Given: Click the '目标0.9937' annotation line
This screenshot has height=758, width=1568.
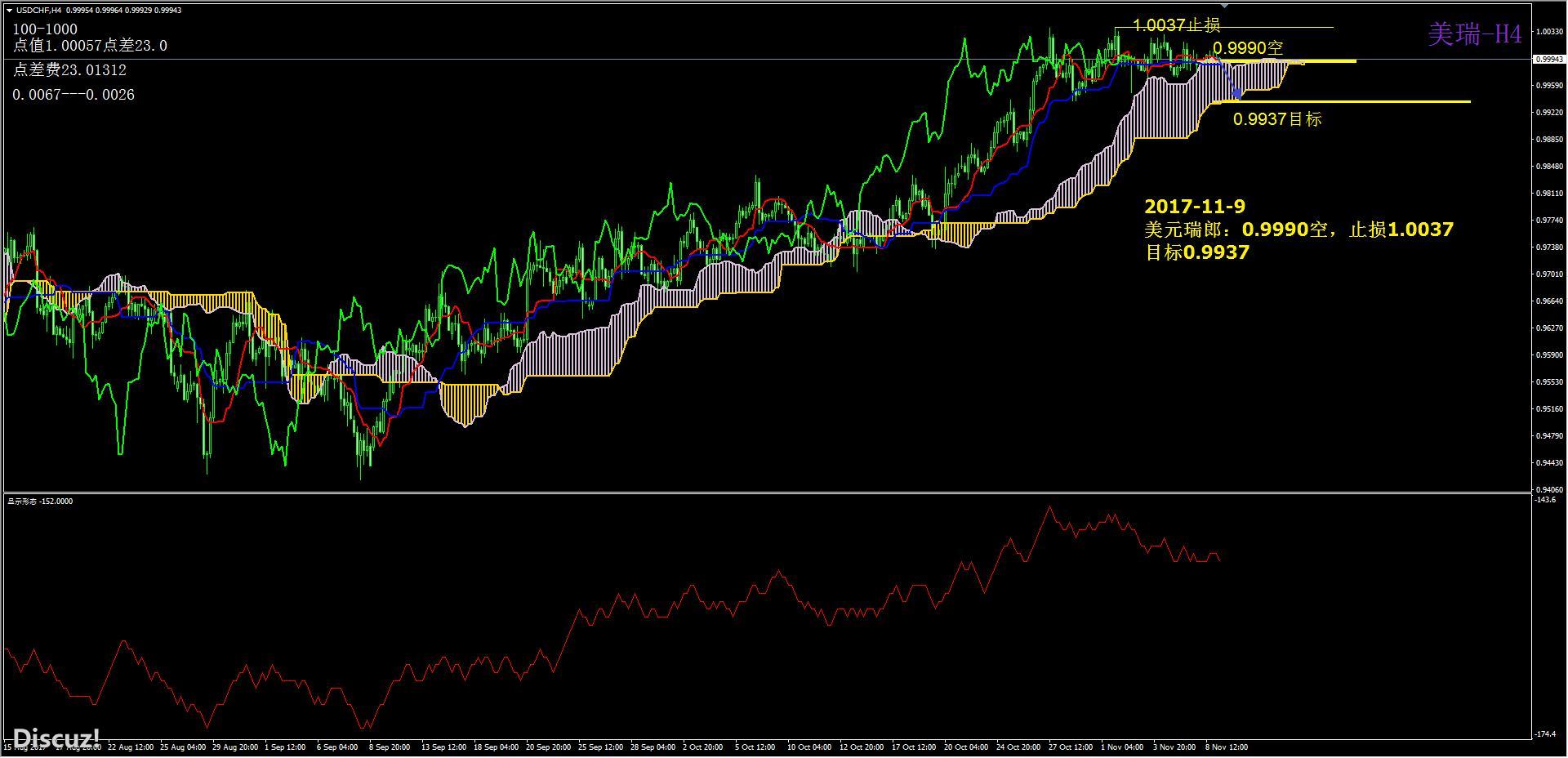Looking at the screenshot, I should coord(1197,252).
